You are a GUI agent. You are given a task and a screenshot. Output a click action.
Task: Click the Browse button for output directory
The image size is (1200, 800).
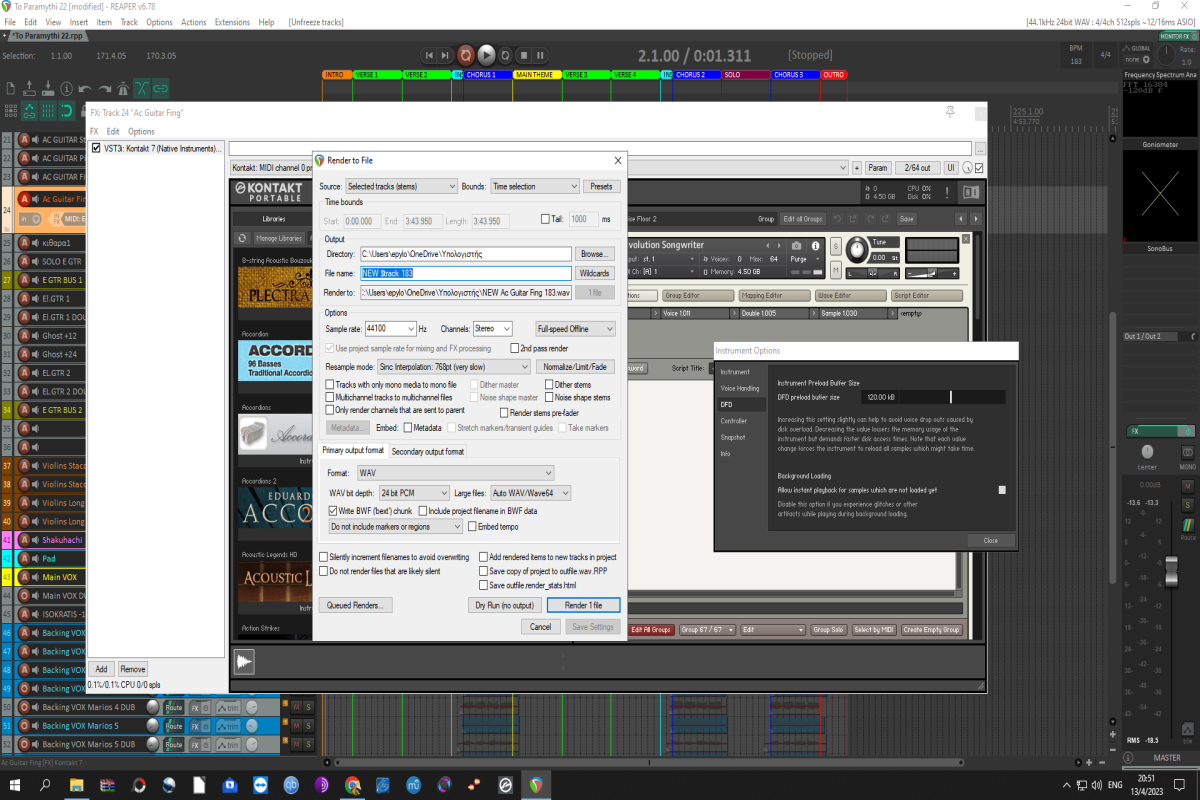point(595,254)
